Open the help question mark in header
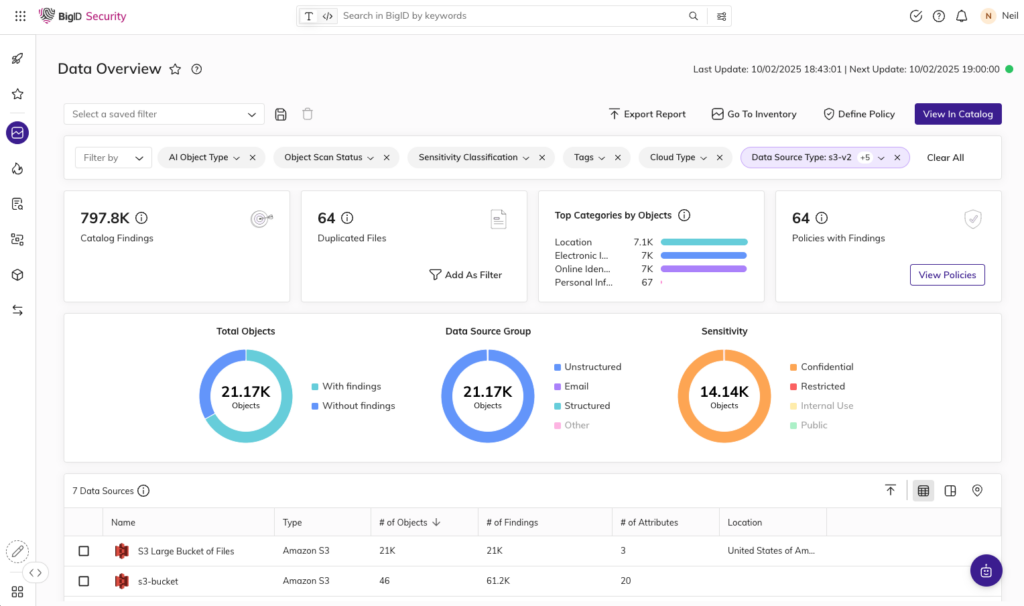The image size is (1024, 606). [x=938, y=16]
